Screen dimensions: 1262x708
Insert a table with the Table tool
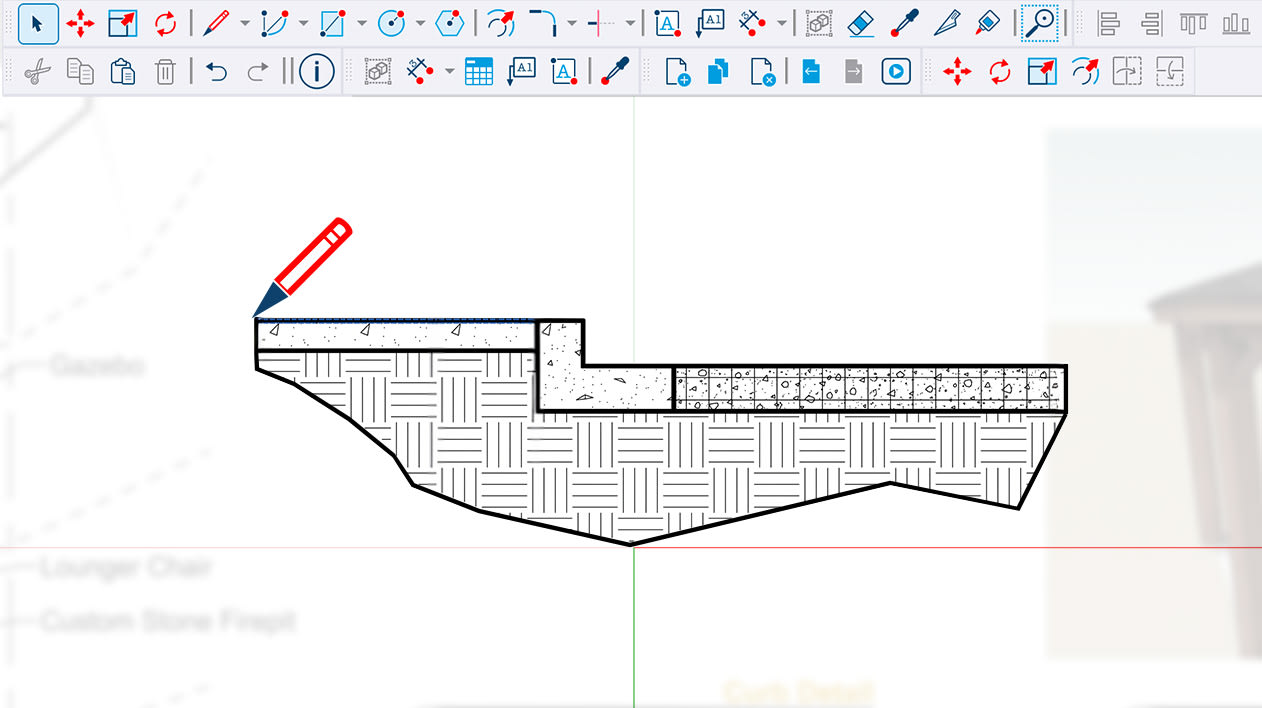[479, 72]
